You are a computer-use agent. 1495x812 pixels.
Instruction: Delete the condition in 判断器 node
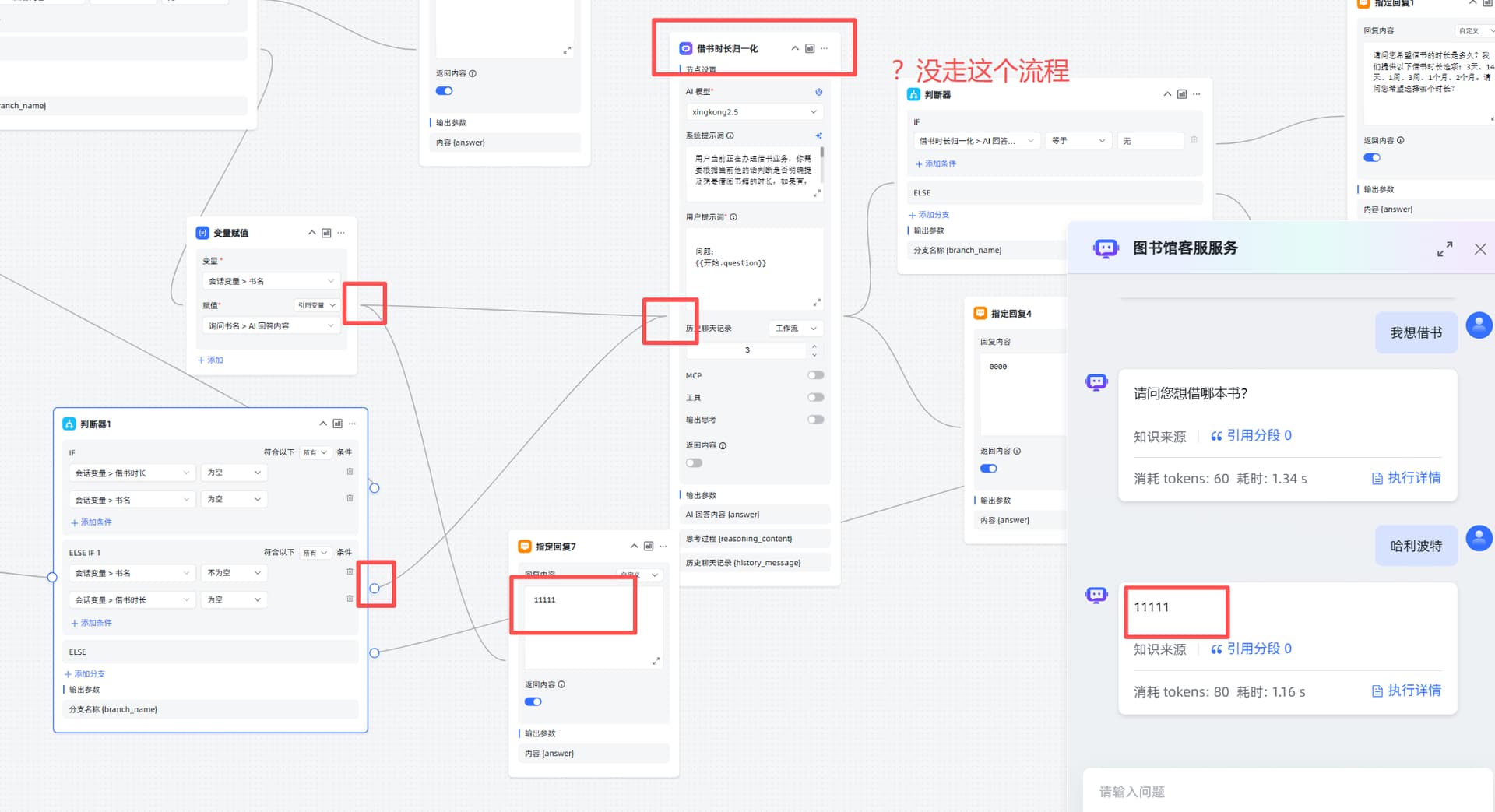(x=1194, y=140)
